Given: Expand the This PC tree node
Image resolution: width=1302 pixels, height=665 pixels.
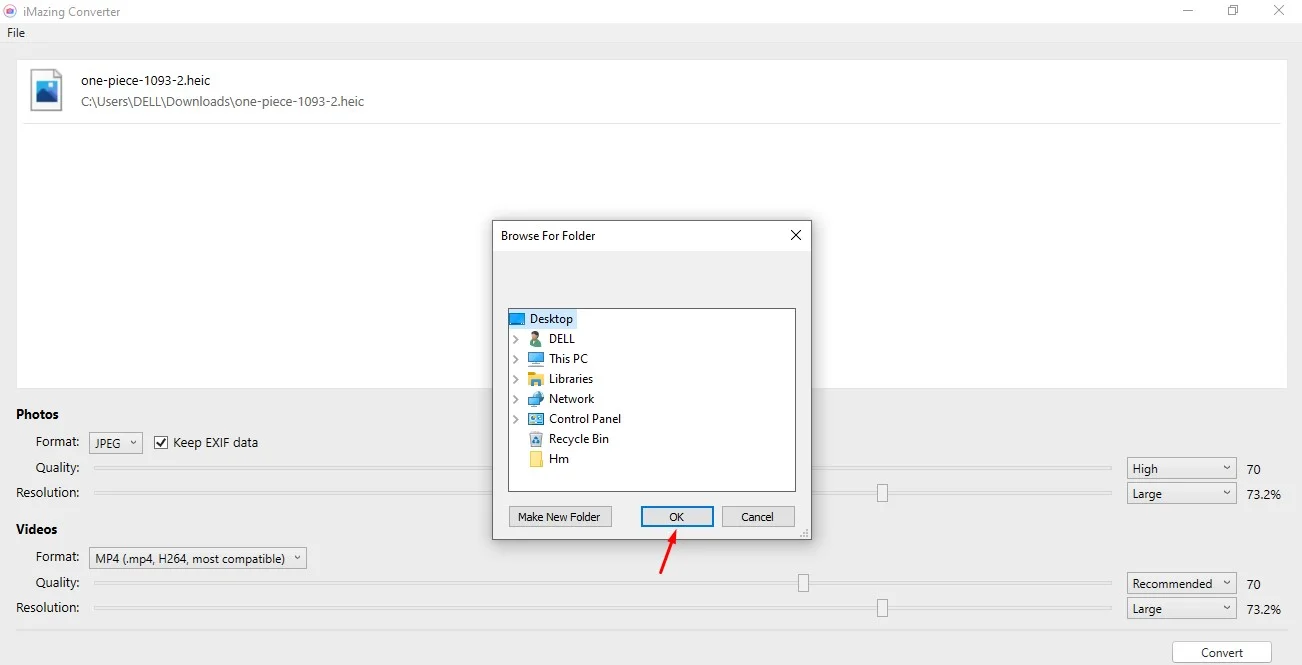Looking at the screenshot, I should [516, 359].
